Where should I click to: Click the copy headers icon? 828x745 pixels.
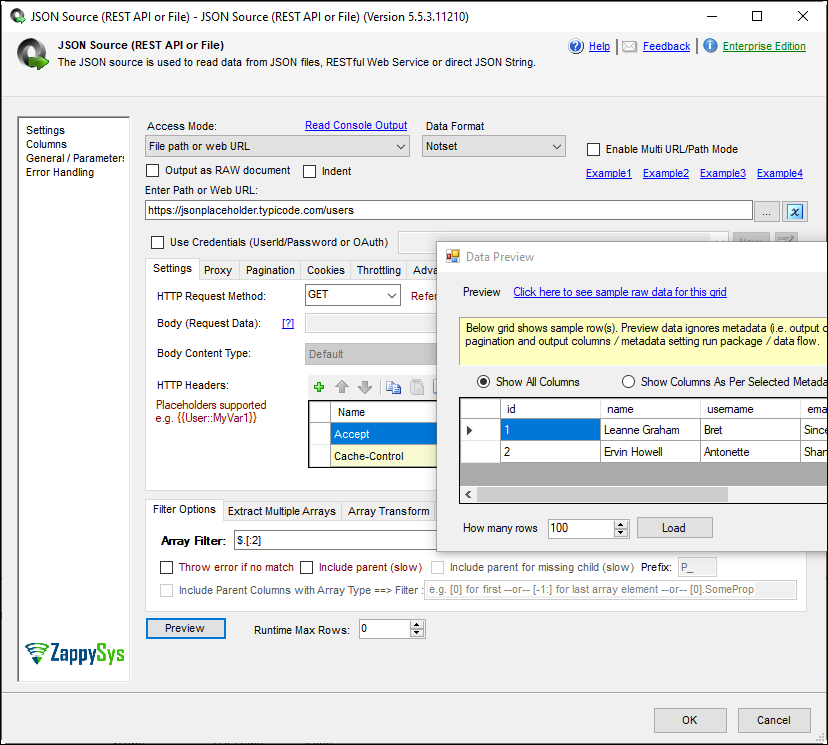[393, 387]
